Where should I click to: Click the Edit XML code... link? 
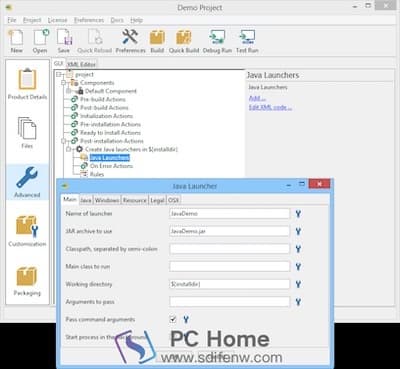[x=270, y=107]
